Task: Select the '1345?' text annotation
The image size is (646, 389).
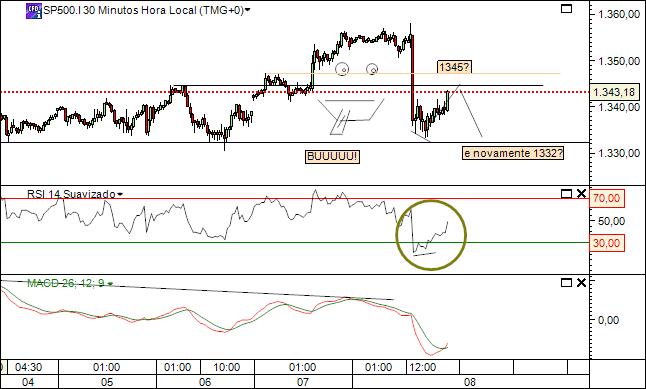Action: [454, 67]
